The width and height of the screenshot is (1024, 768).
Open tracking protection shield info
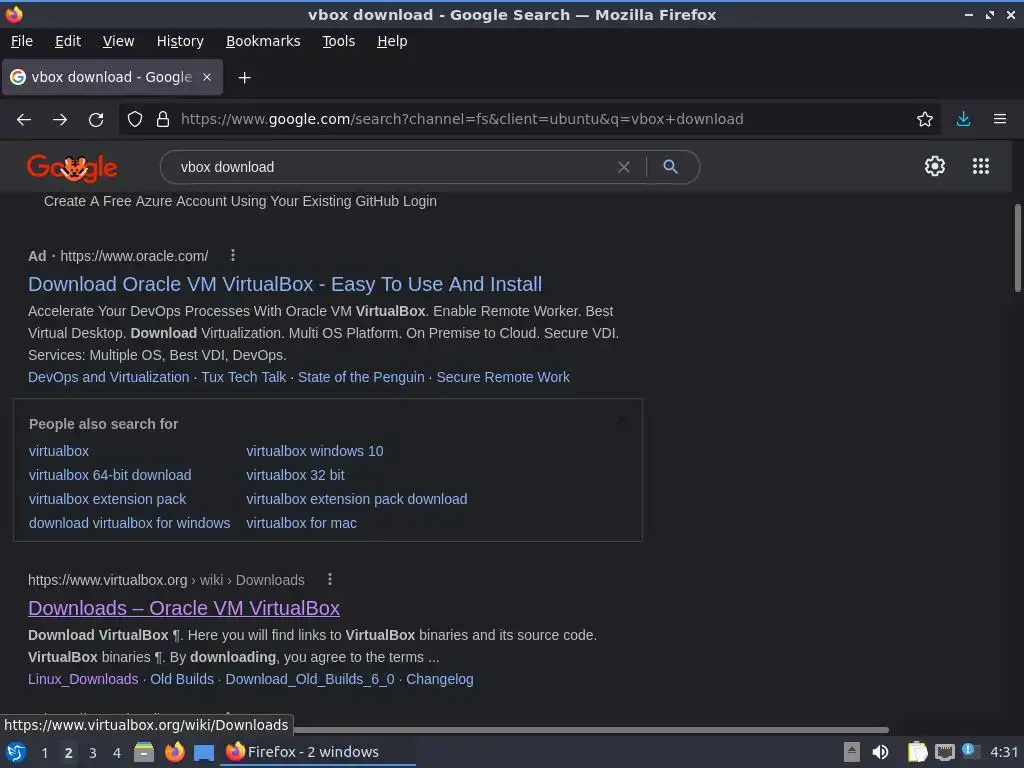135,120
